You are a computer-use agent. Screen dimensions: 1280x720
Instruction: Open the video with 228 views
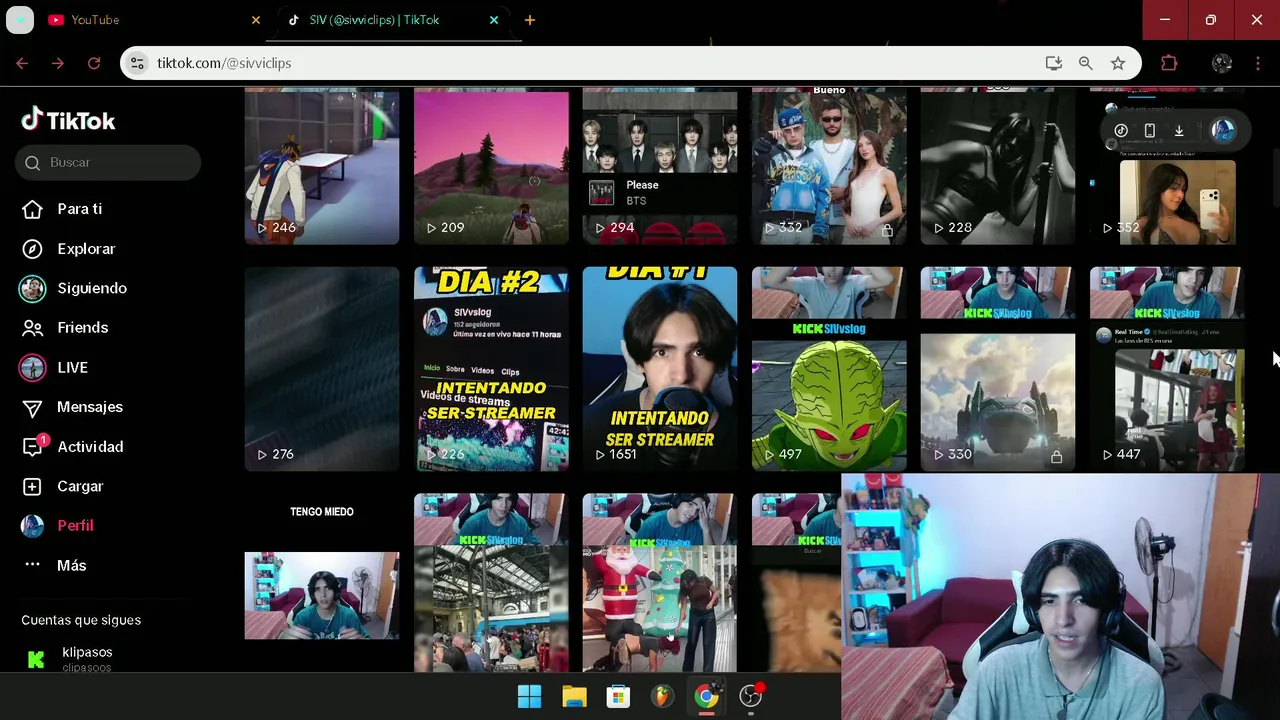pos(998,167)
